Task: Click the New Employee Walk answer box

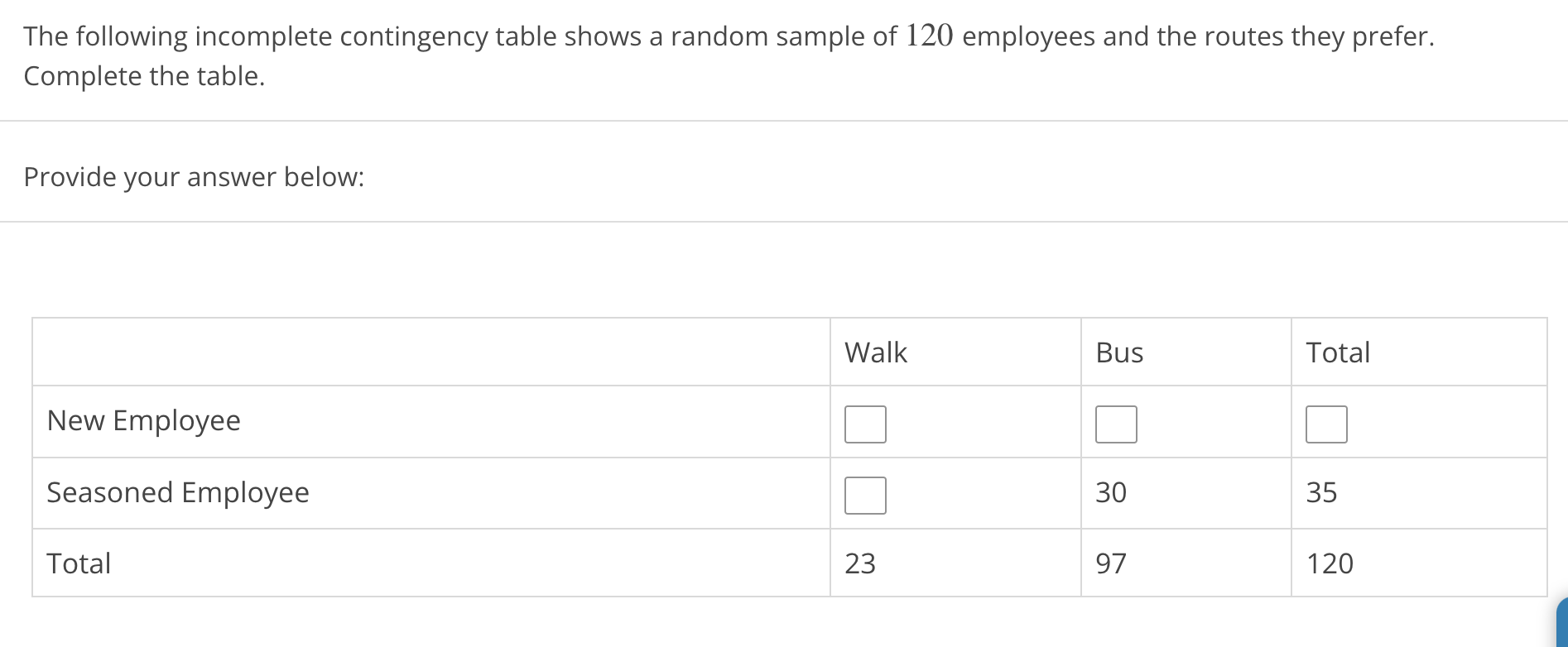Action: click(x=864, y=423)
